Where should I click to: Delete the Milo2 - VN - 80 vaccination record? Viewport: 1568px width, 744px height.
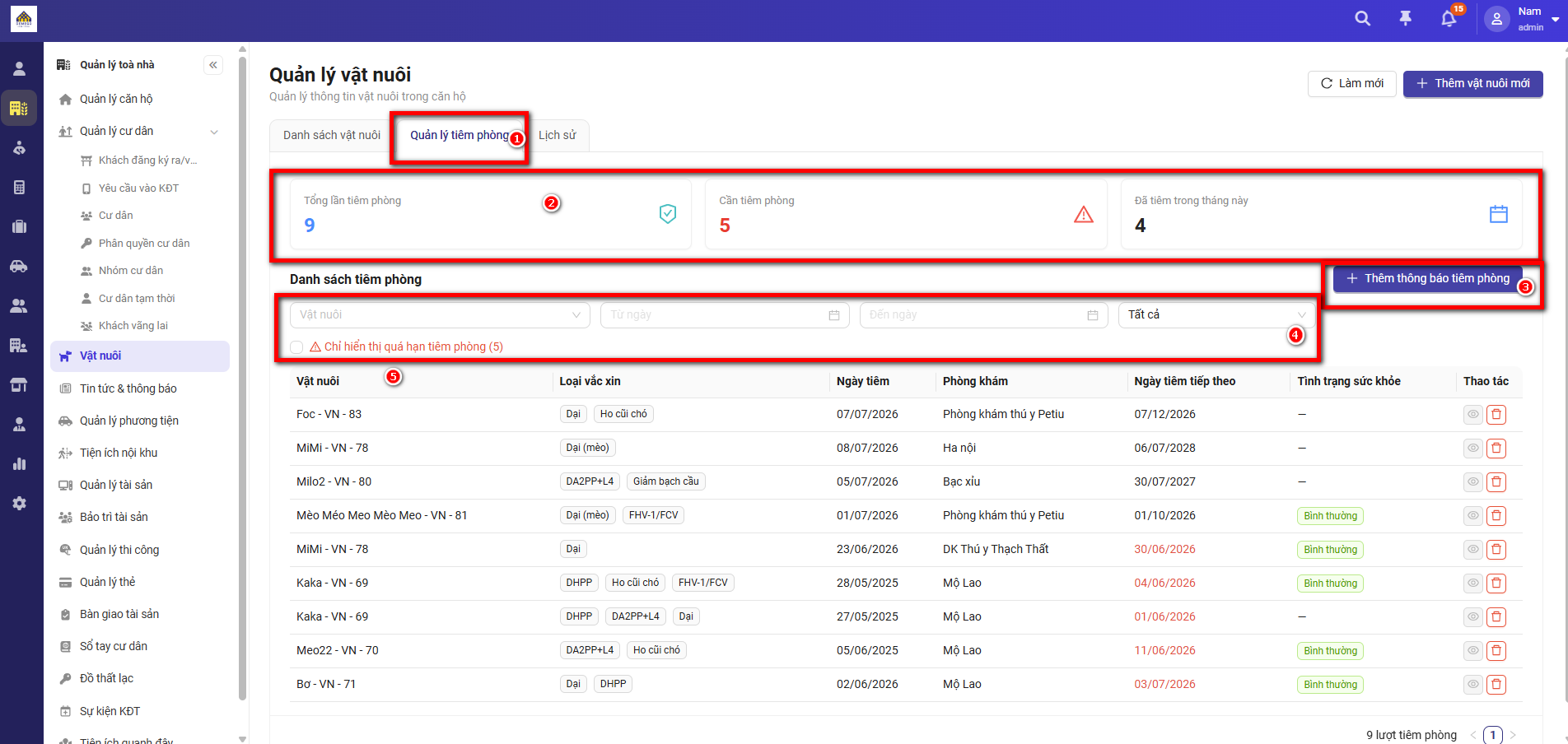pyautogui.click(x=1496, y=482)
